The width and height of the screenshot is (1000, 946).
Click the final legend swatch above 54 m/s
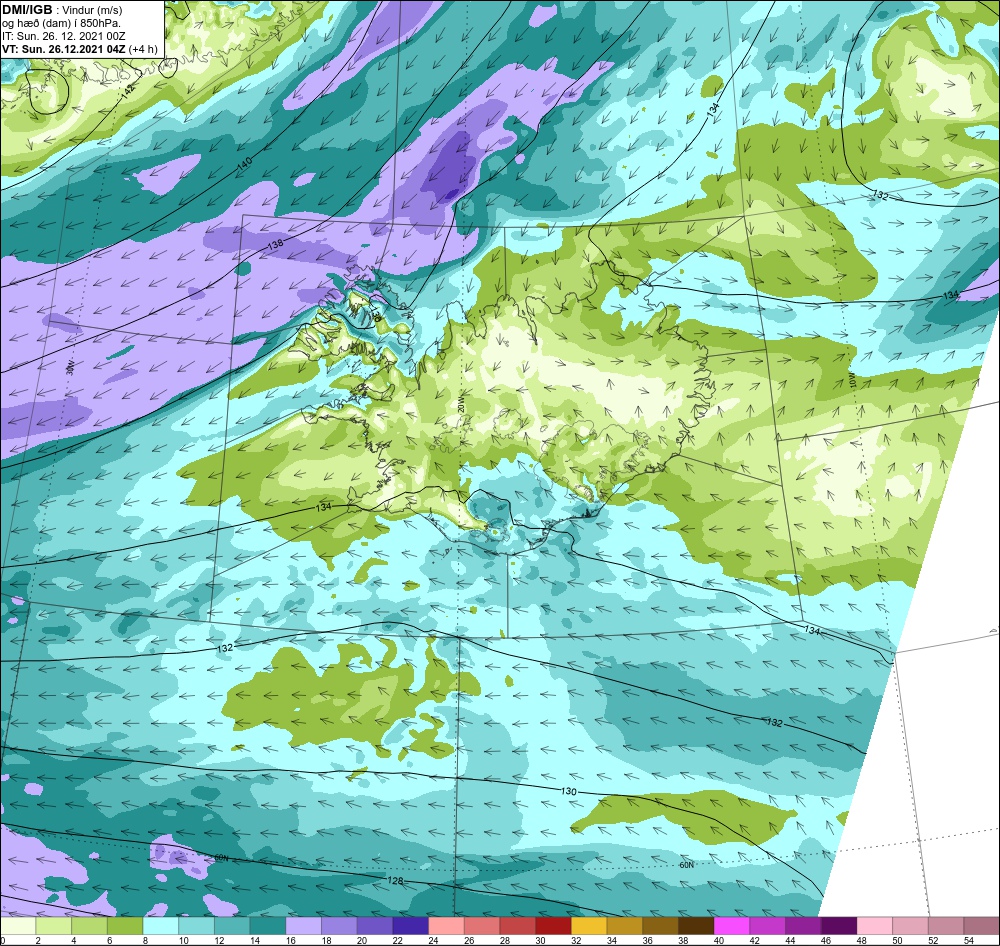[982, 926]
